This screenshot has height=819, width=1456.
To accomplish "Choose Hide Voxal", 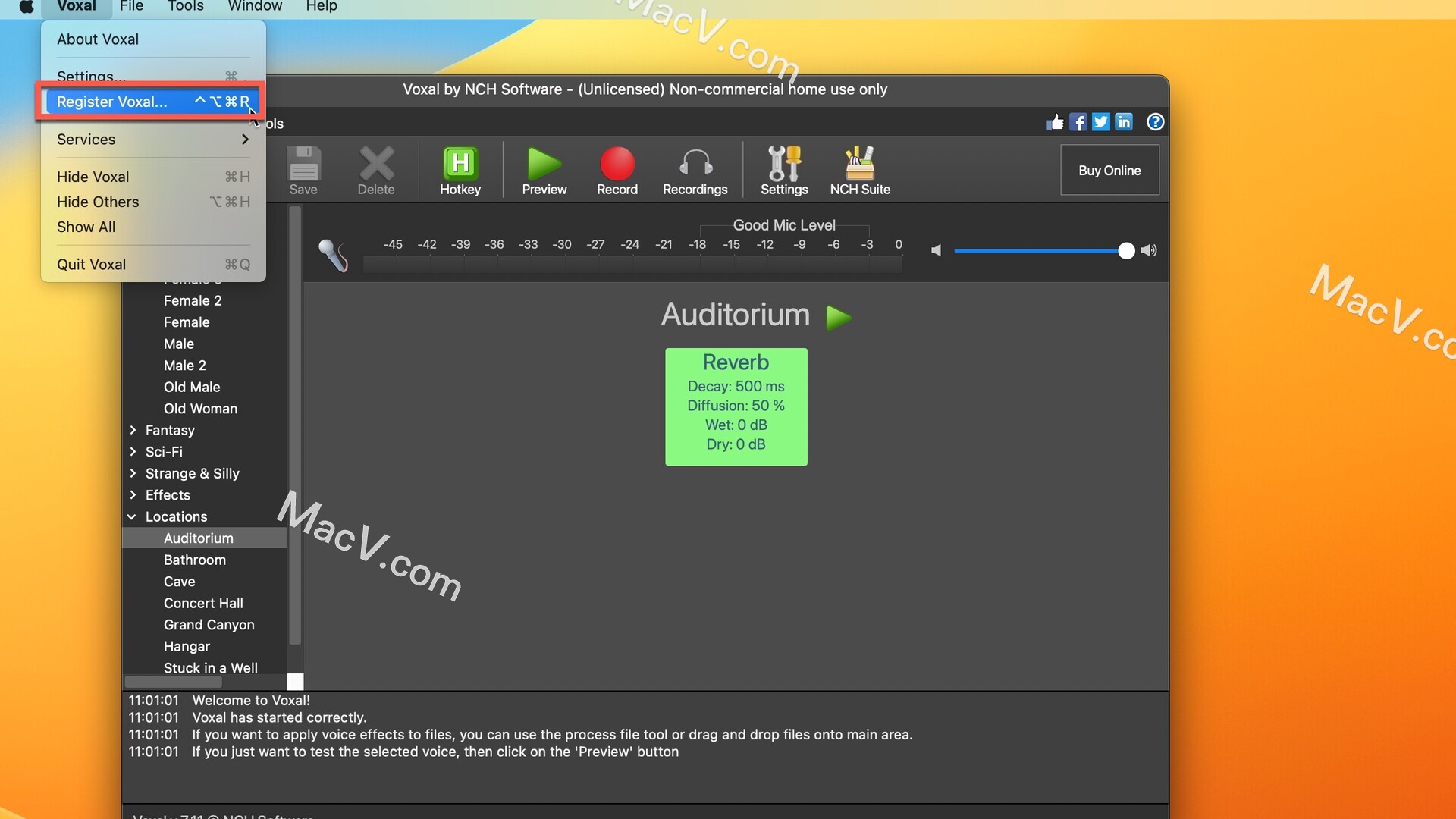I will [x=153, y=177].
